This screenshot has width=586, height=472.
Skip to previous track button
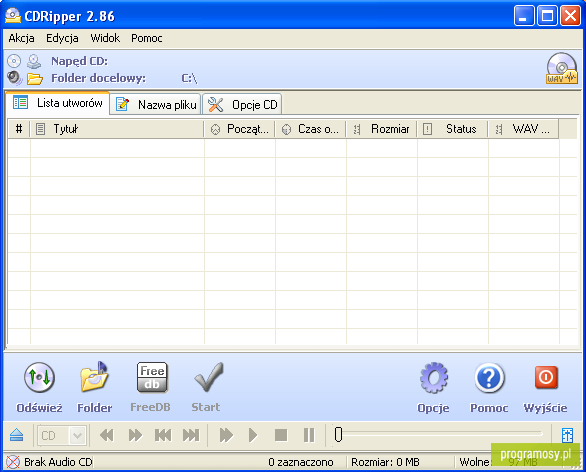163,435
